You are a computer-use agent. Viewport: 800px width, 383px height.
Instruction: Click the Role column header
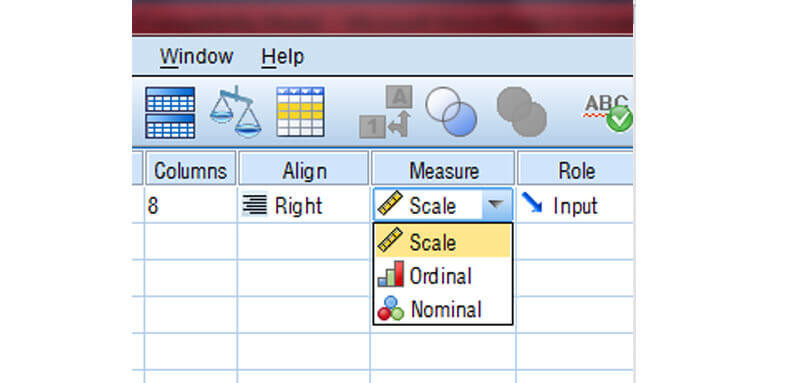tap(576, 170)
